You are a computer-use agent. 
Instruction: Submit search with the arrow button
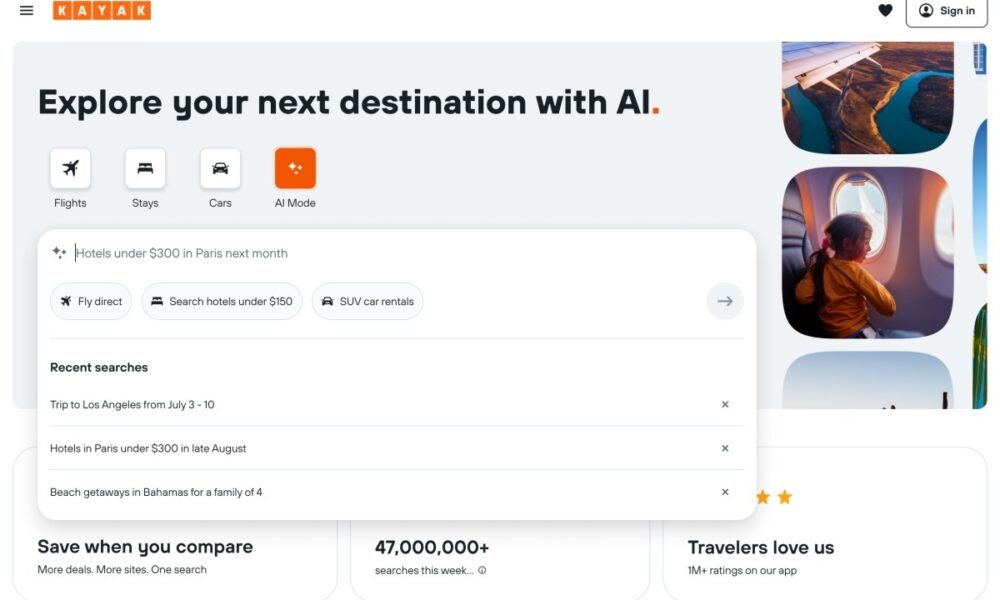pyautogui.click(x=725, y=301)
